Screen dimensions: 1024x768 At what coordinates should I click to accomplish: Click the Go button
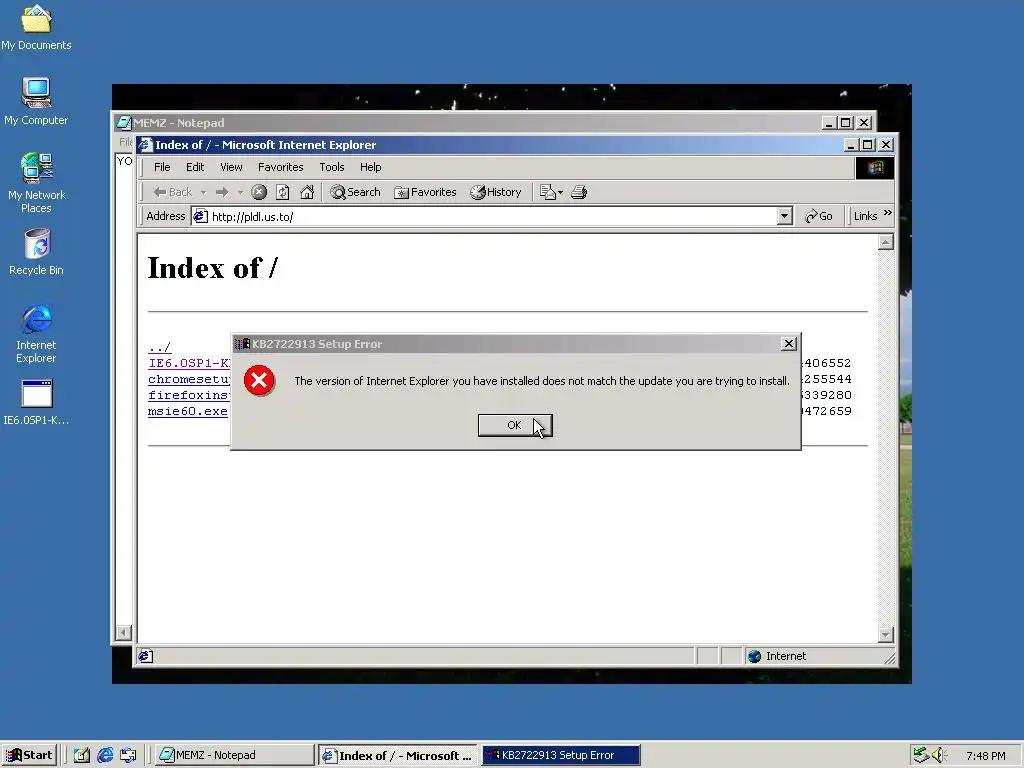click(x=819, y=216)
